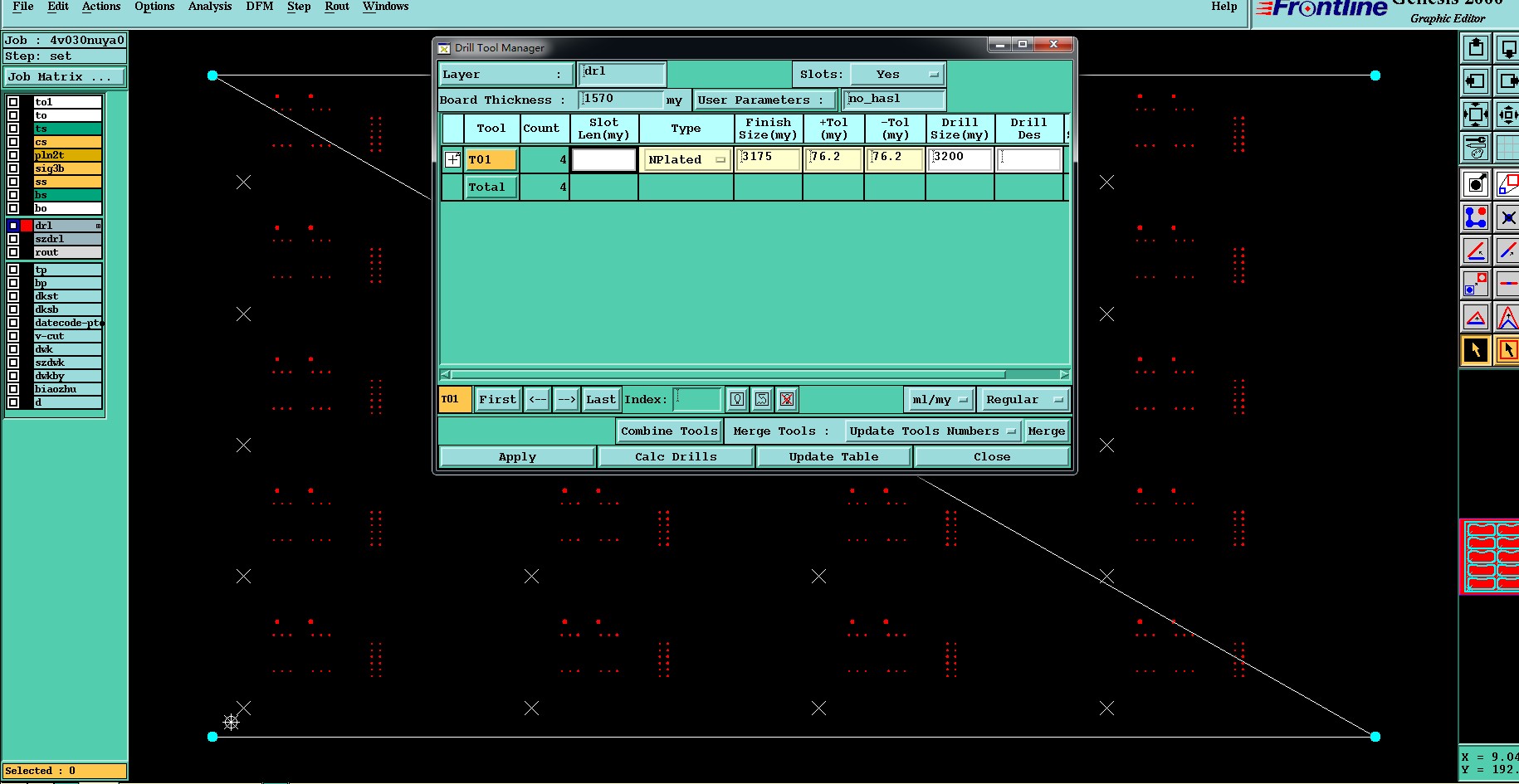The width and height of the screenshot is (1519, 784).
Task: Open the DFM menu
Action: pyautogui.click(x=260, y=7)
